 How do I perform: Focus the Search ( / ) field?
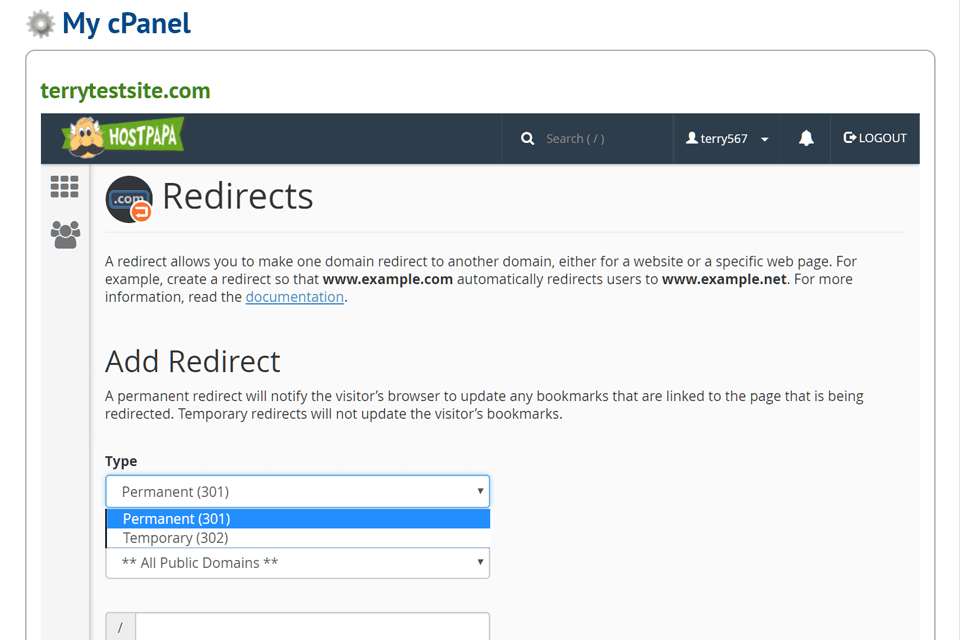pos(600,139)
